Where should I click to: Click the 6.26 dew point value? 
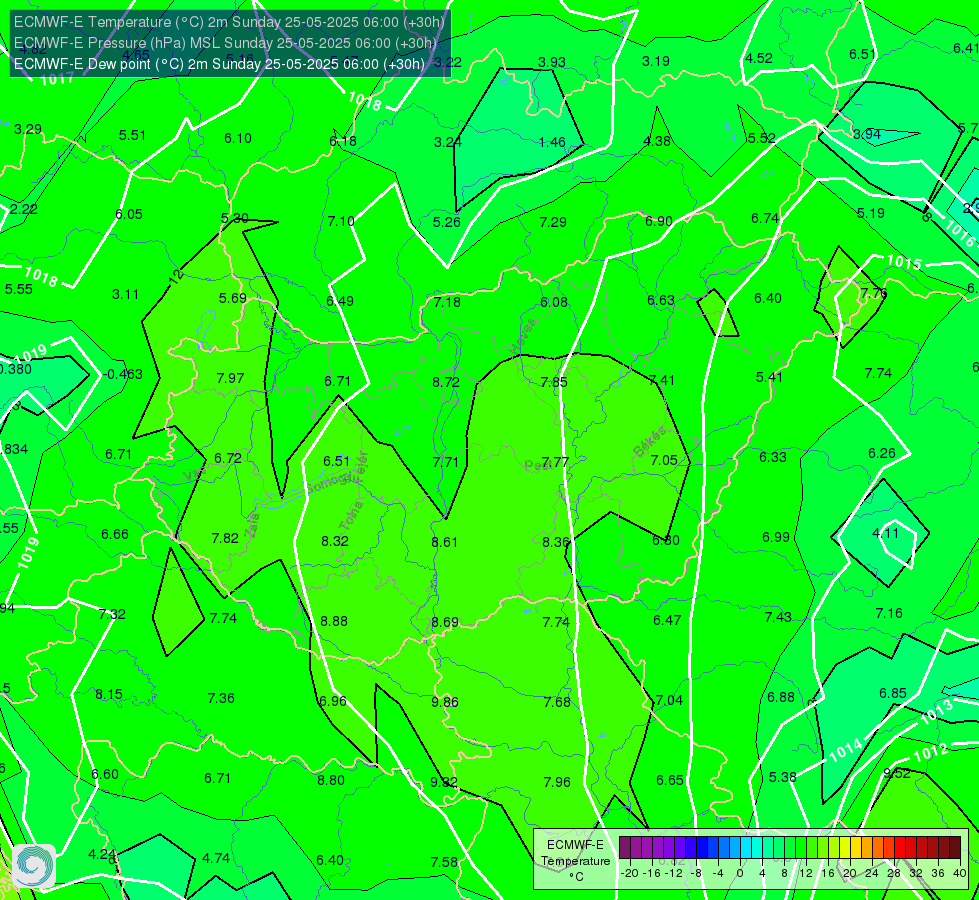click(882, 453)
